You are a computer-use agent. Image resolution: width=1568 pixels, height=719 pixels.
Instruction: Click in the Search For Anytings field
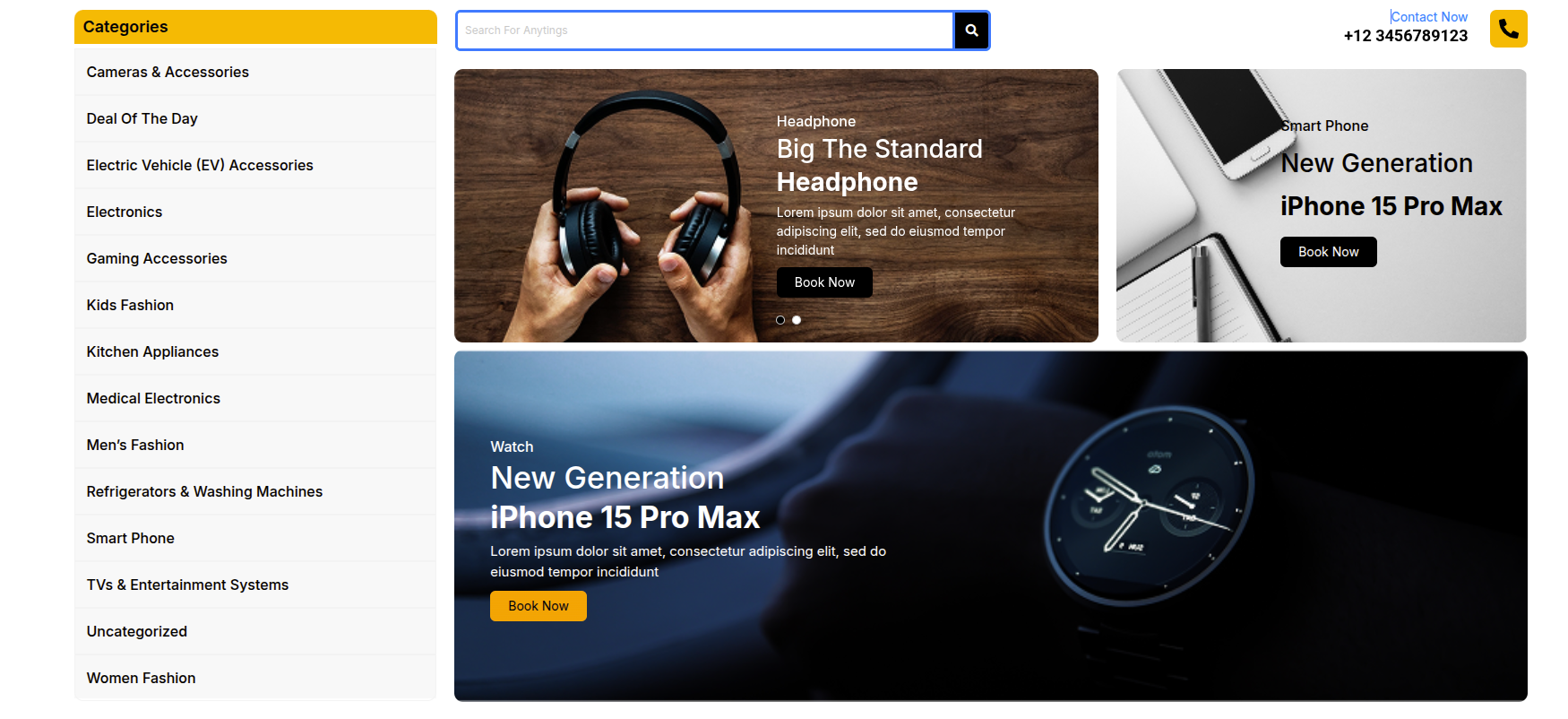click(x=705, y=30)
